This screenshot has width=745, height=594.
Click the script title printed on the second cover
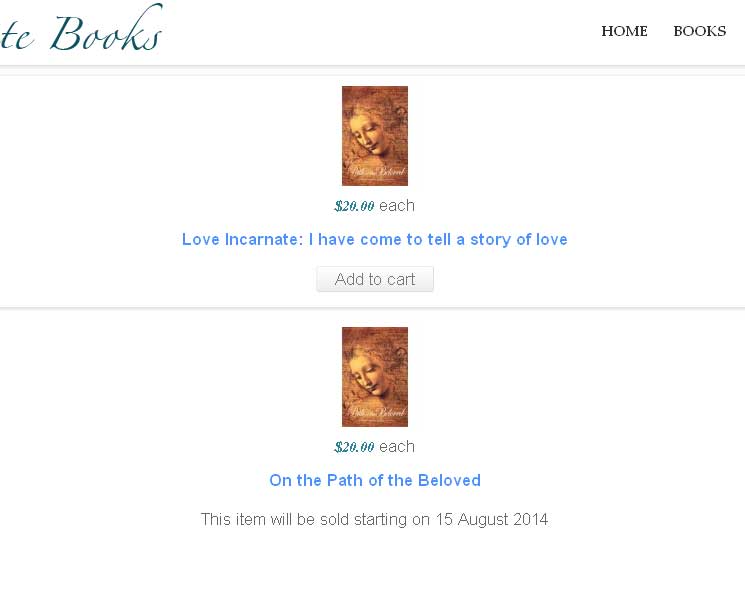[376, 412]
